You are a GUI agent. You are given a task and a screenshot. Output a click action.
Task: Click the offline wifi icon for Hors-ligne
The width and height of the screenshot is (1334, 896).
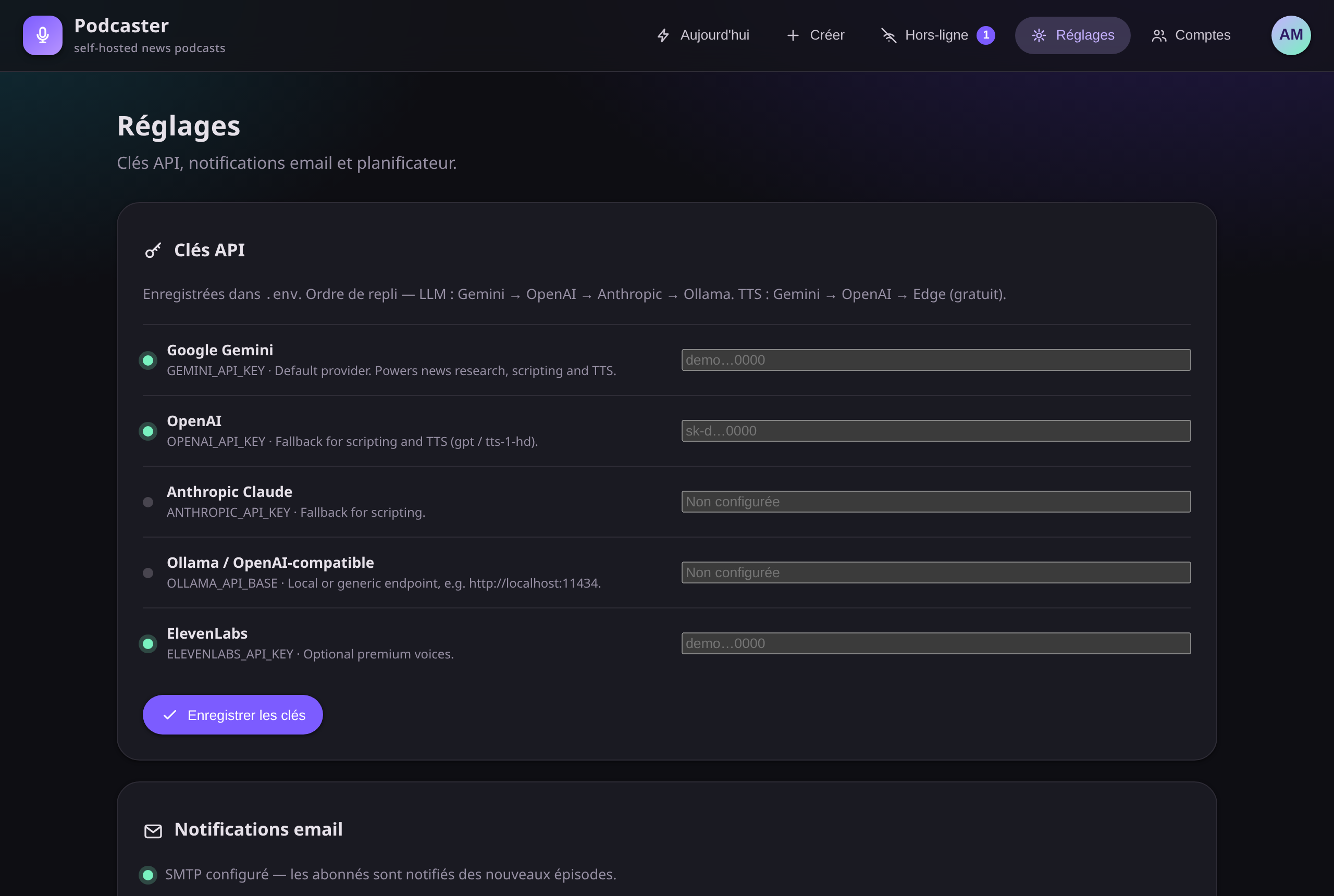(x=889, y=35)
